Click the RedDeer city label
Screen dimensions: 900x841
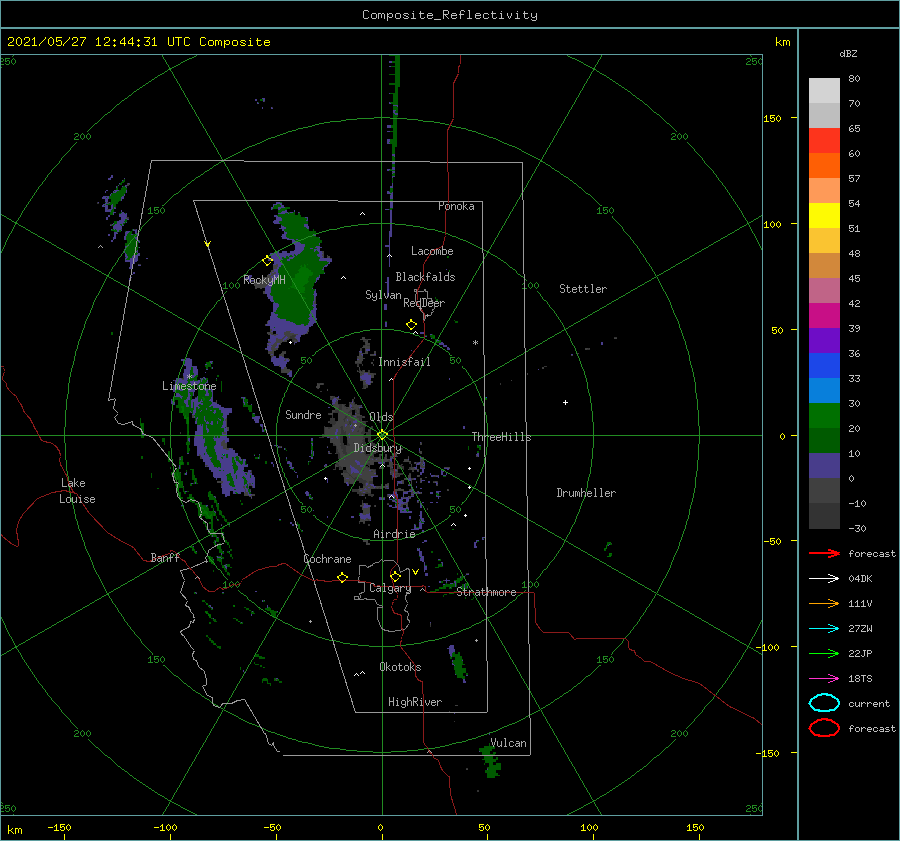click(424, 303)
